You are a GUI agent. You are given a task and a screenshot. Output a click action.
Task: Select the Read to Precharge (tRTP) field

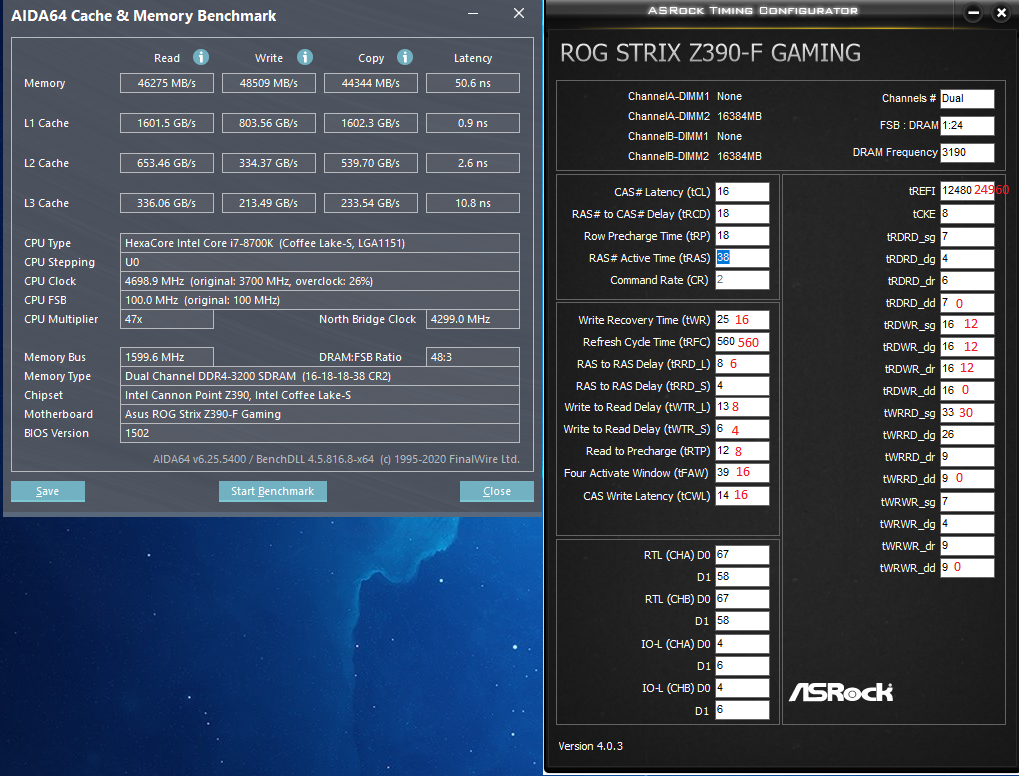(x=742, y=451)
